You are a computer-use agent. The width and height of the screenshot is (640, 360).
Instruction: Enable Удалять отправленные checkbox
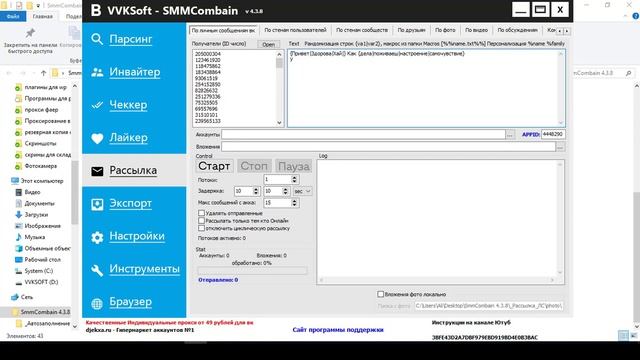[x=201, y=213]
